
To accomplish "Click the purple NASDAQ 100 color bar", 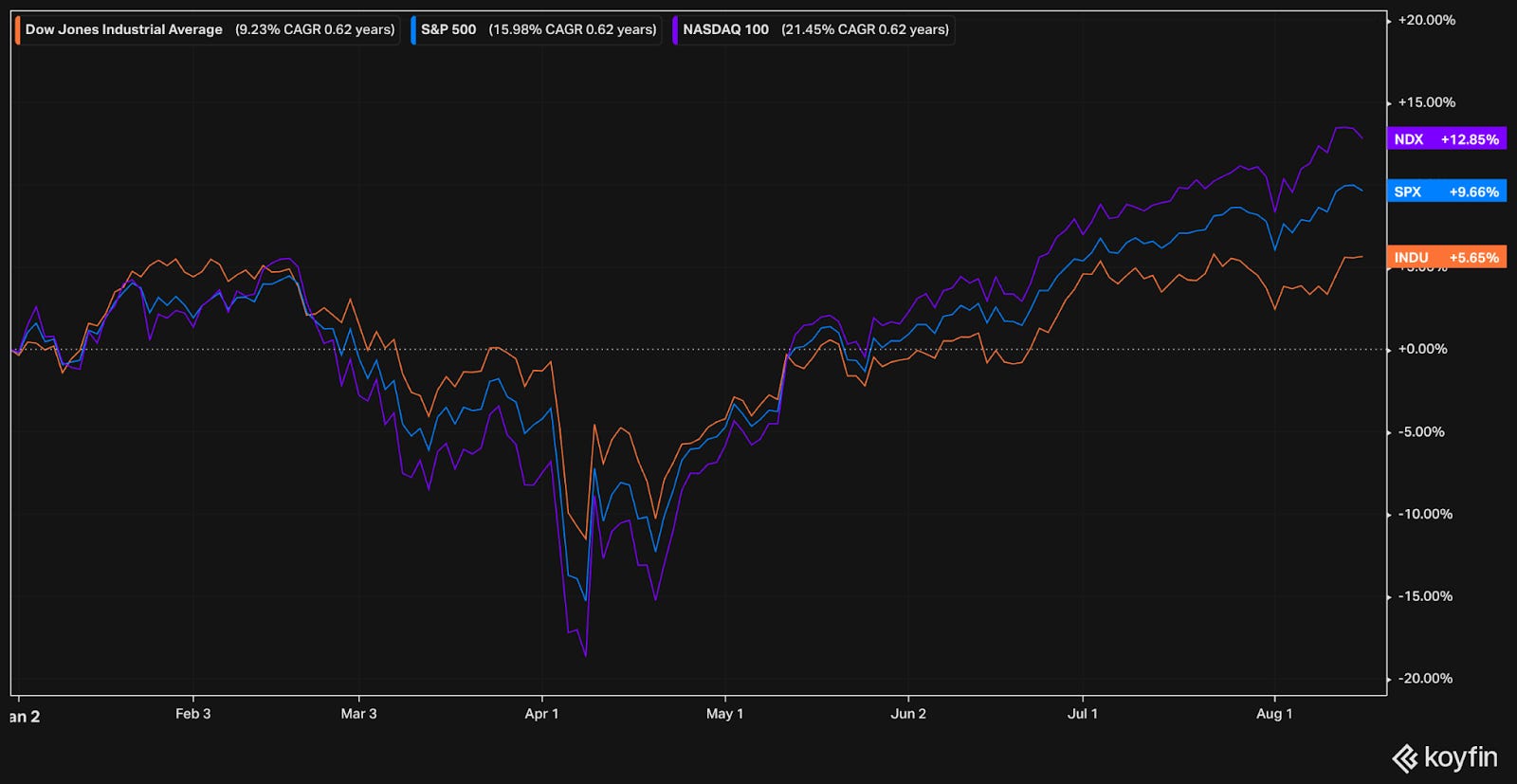I will tap(675, 29).
